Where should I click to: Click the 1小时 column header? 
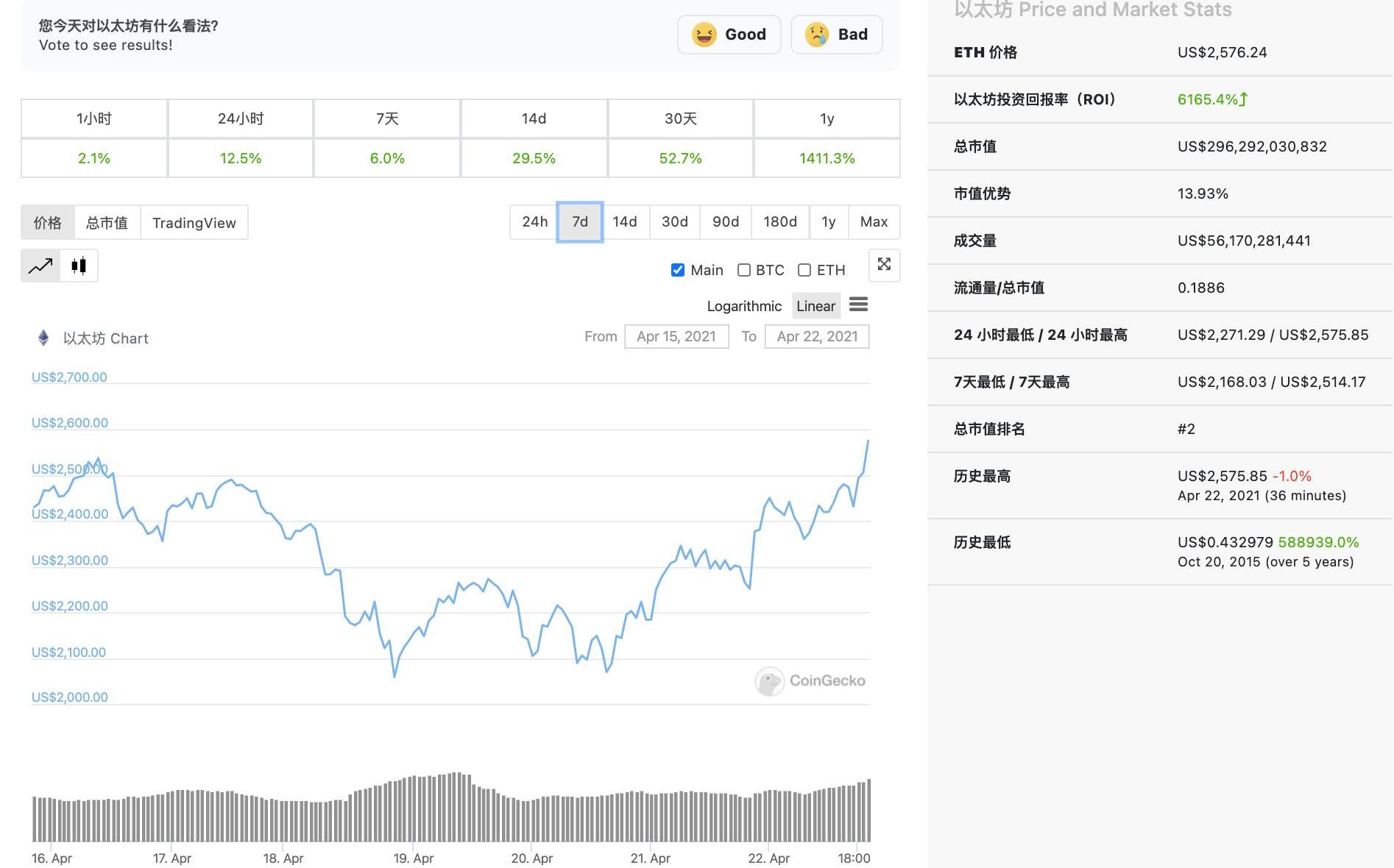point(94,118)
